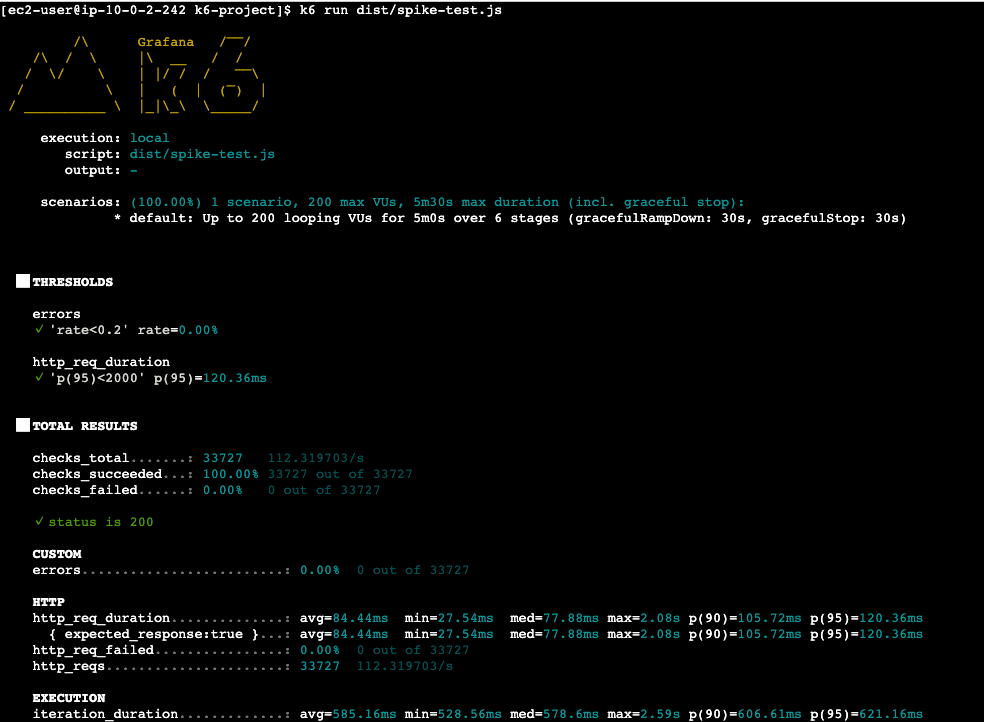This screenshot has width=984, height=722.
Task: Click the 'http_reqs' metric label
Action: tap(69, 666)
